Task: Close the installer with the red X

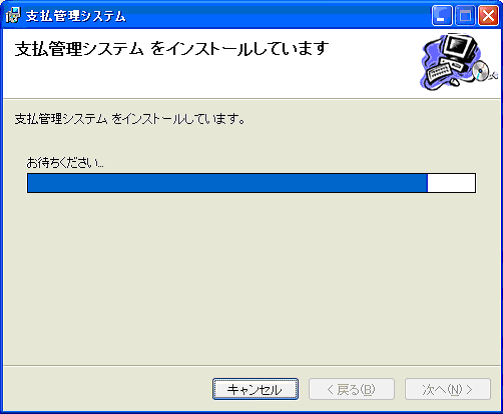Action: click(x=488, y=16)
